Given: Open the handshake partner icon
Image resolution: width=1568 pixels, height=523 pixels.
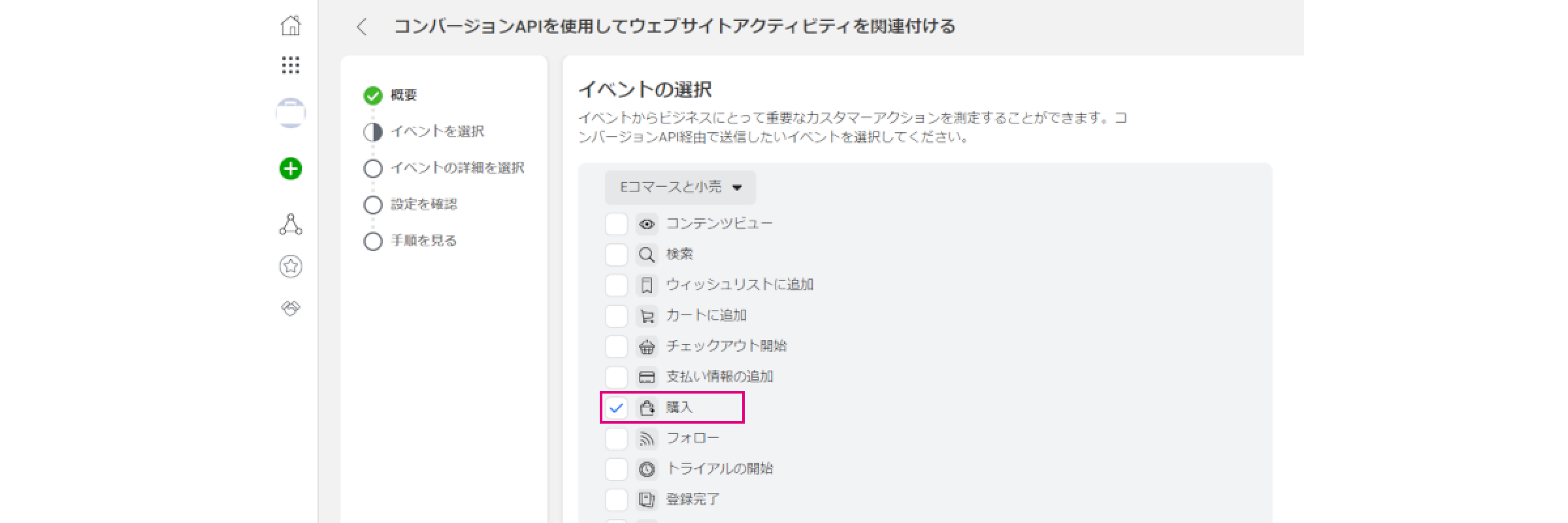Looking at the screenshot, I should click(x=291, y=308).
